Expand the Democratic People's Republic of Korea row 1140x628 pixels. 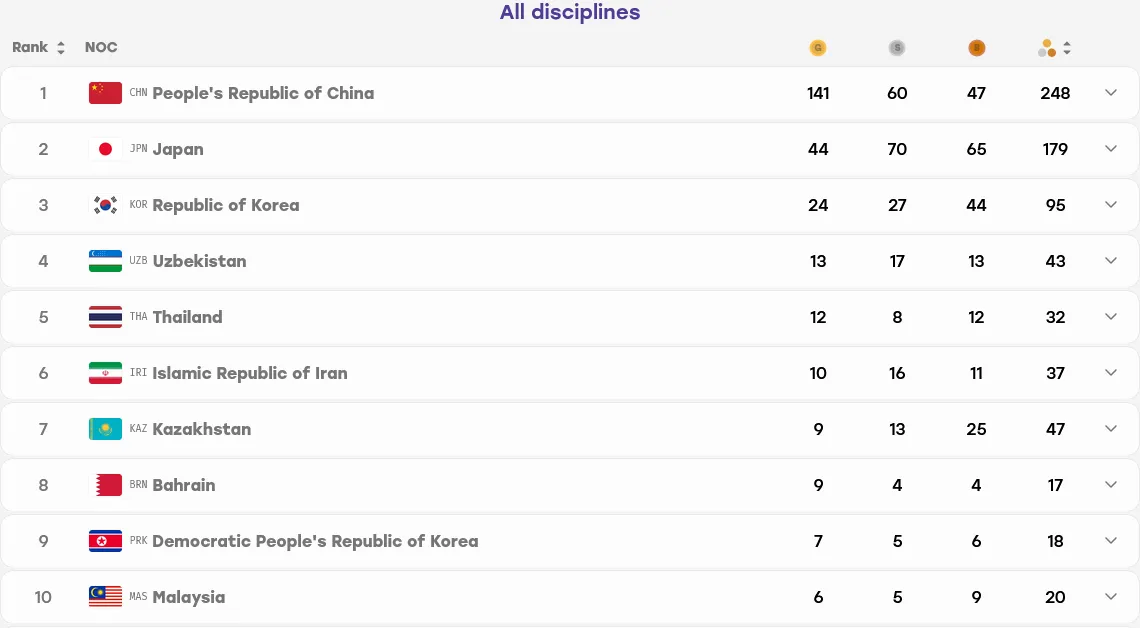tap(1110, 541)
